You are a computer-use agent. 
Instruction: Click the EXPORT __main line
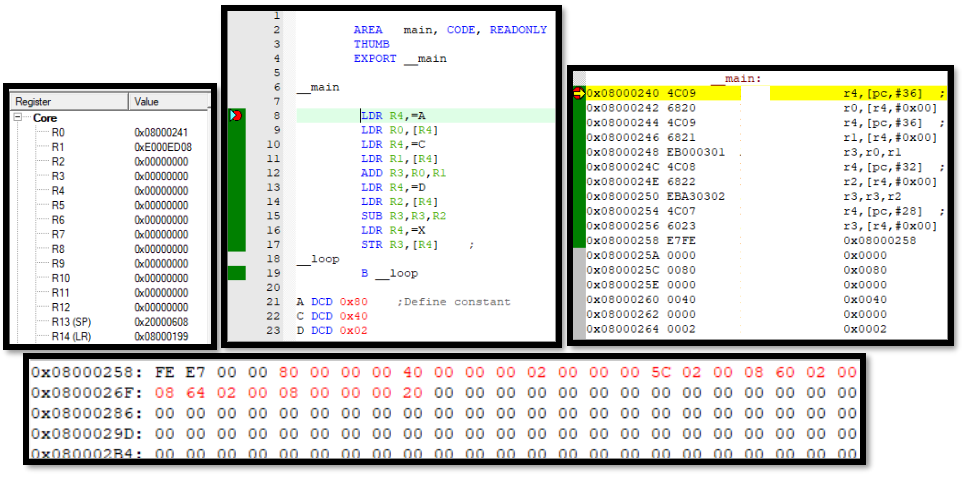click(x=400, y=59)
